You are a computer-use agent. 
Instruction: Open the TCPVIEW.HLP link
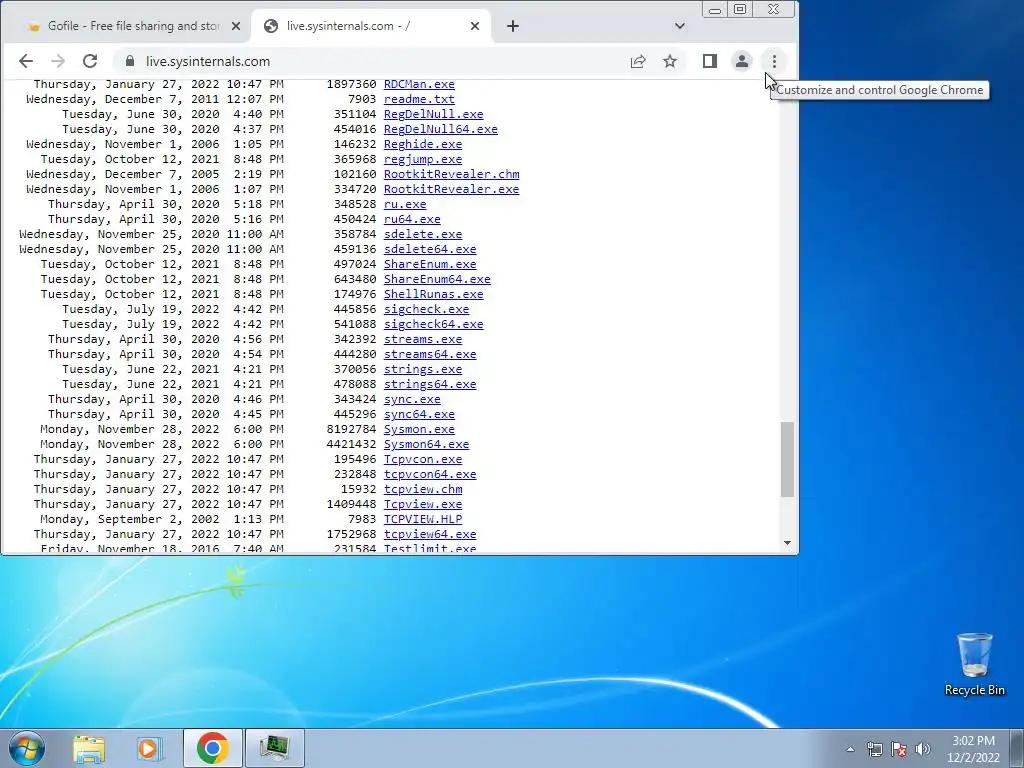[x=423, y=520]
